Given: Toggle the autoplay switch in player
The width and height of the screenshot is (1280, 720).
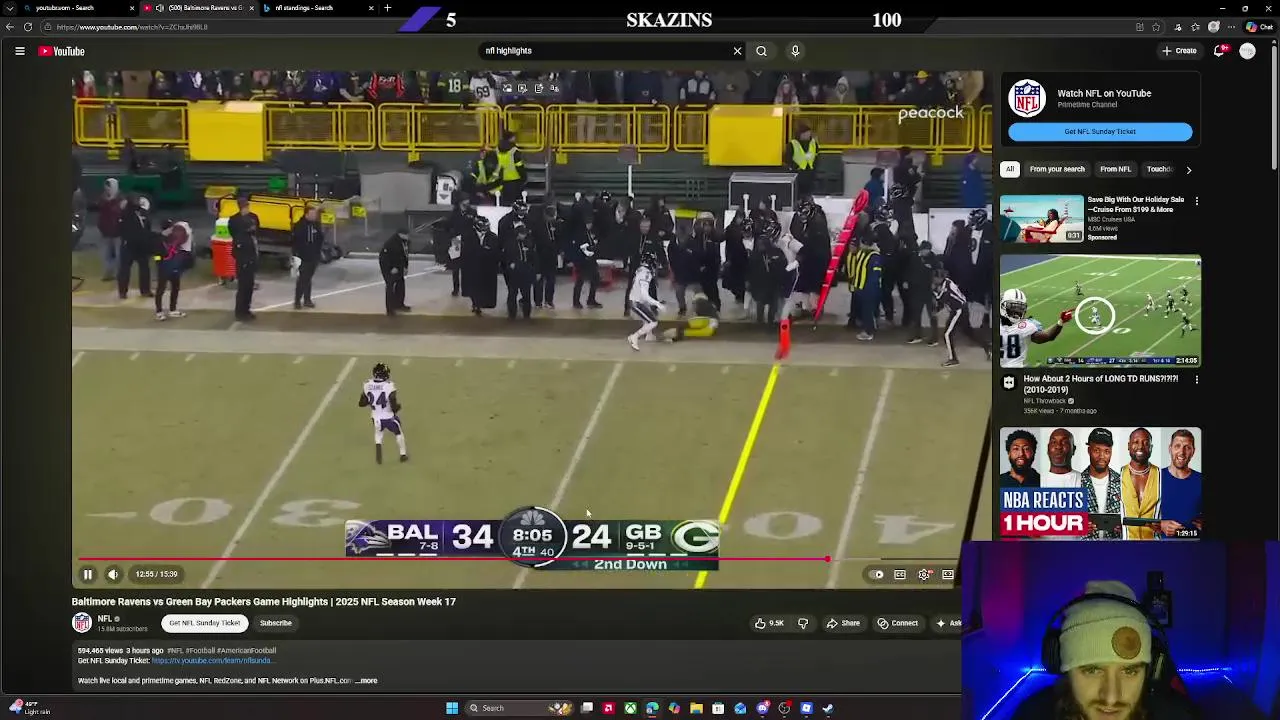Looking at the screenshot, I should (x=877, y=574).
